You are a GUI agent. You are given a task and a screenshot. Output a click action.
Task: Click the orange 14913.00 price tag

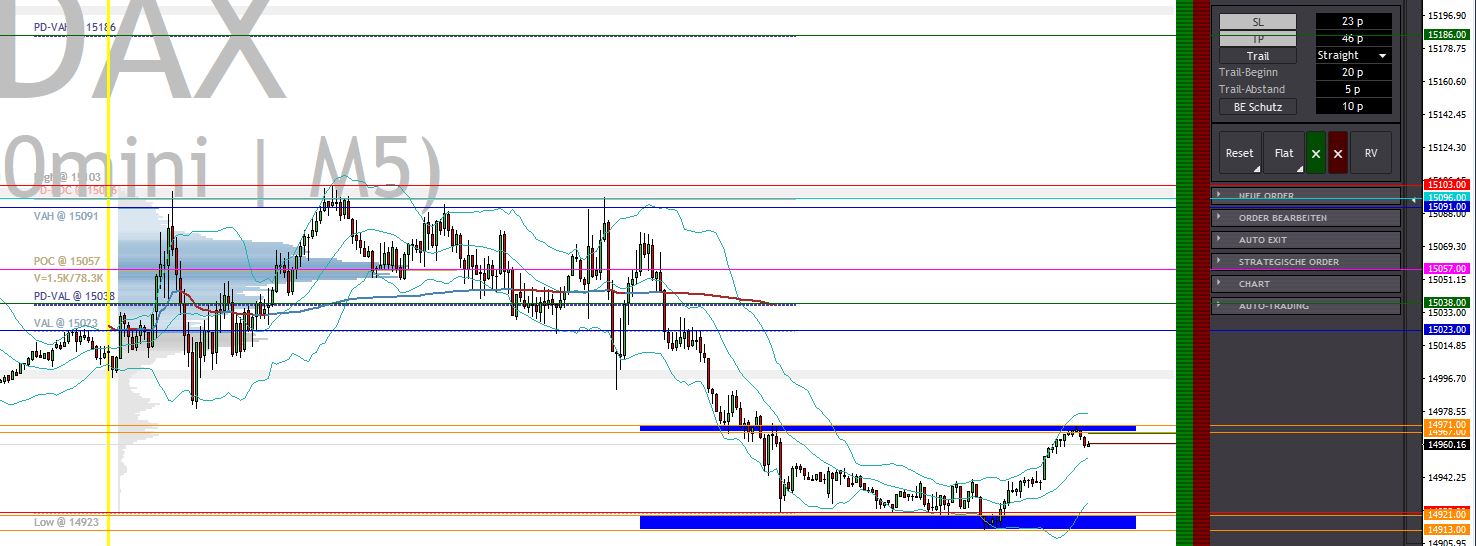coord(1447,530)
